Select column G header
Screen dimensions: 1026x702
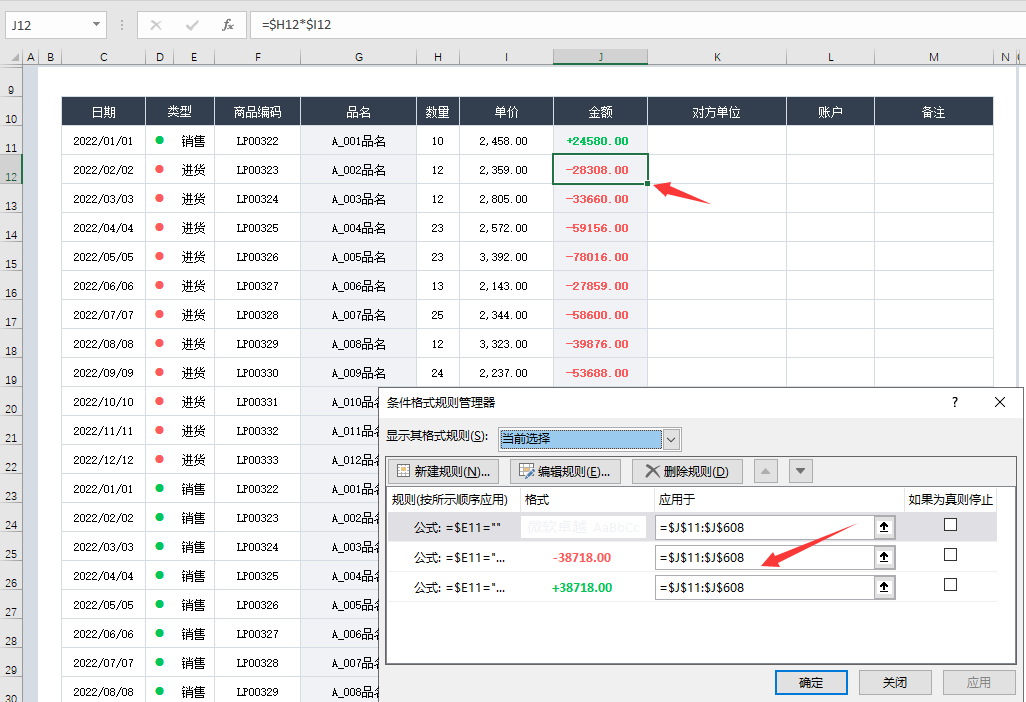click(x=359, y=57)
